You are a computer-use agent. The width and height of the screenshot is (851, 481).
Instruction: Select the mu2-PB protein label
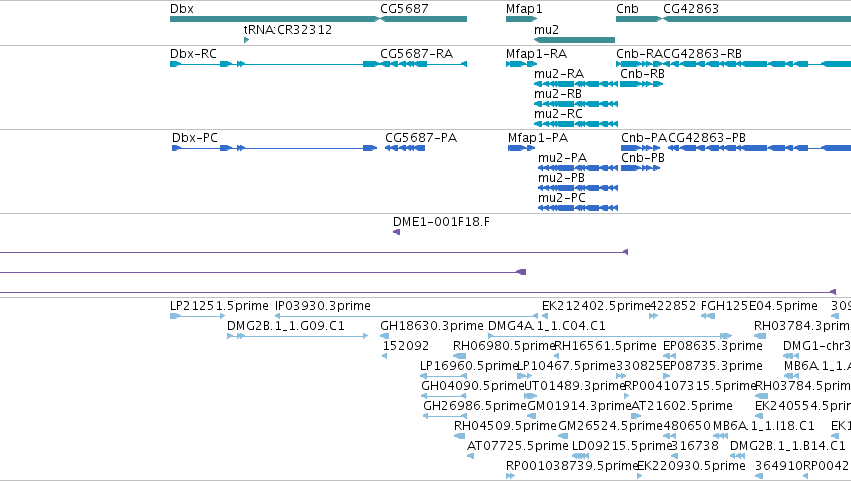point(561,178)
